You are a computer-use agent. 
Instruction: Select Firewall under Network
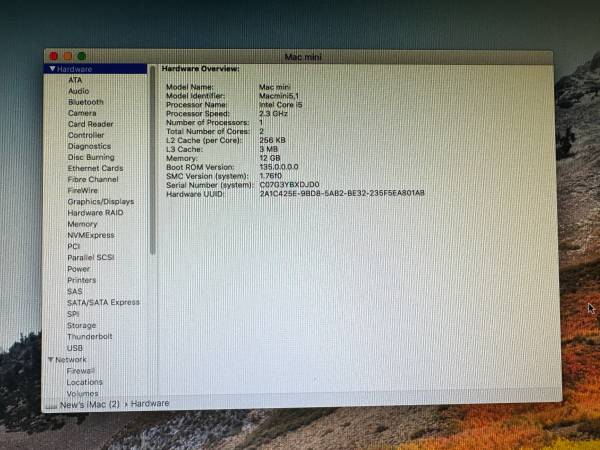coord(80,371)
